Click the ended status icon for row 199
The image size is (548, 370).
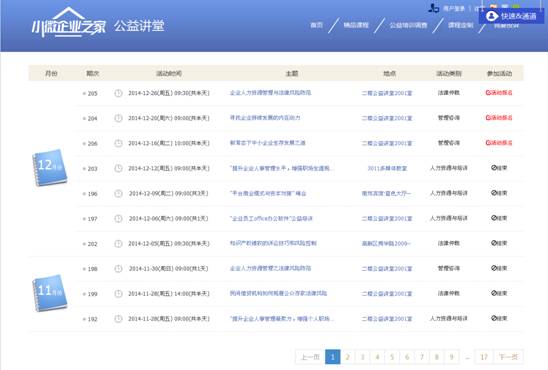click(x=494, y=293)
